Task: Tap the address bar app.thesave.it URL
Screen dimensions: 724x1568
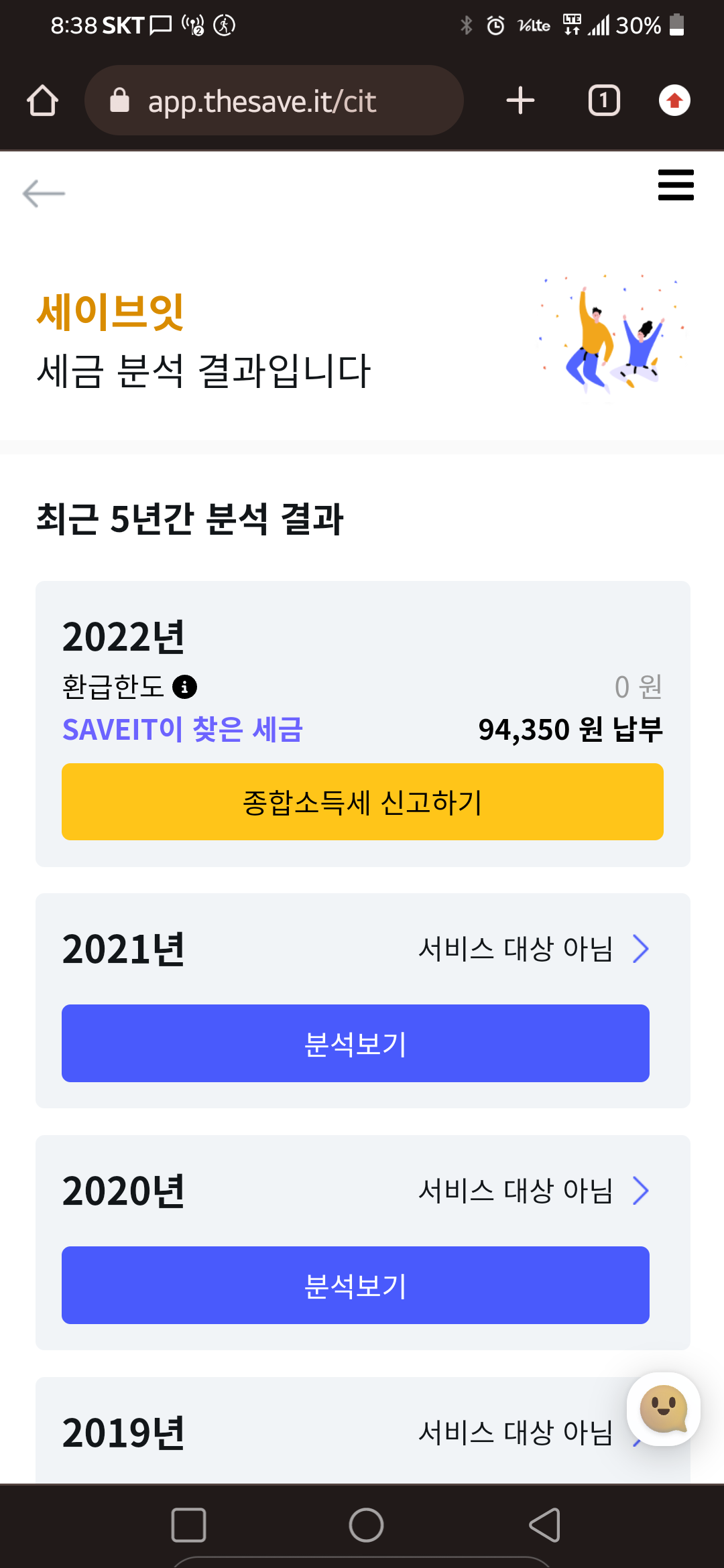Action: pyautogui.click(x=261, y=102)
